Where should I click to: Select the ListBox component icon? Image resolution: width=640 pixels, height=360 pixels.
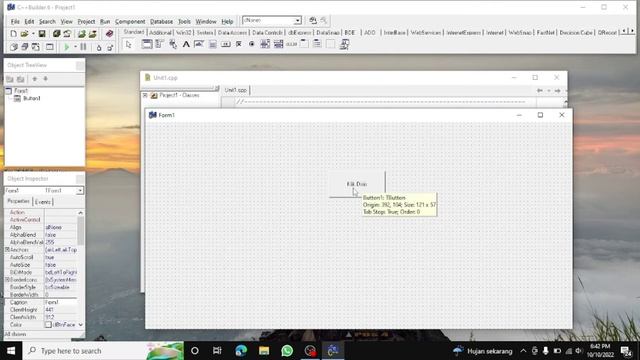coord(265,44)
